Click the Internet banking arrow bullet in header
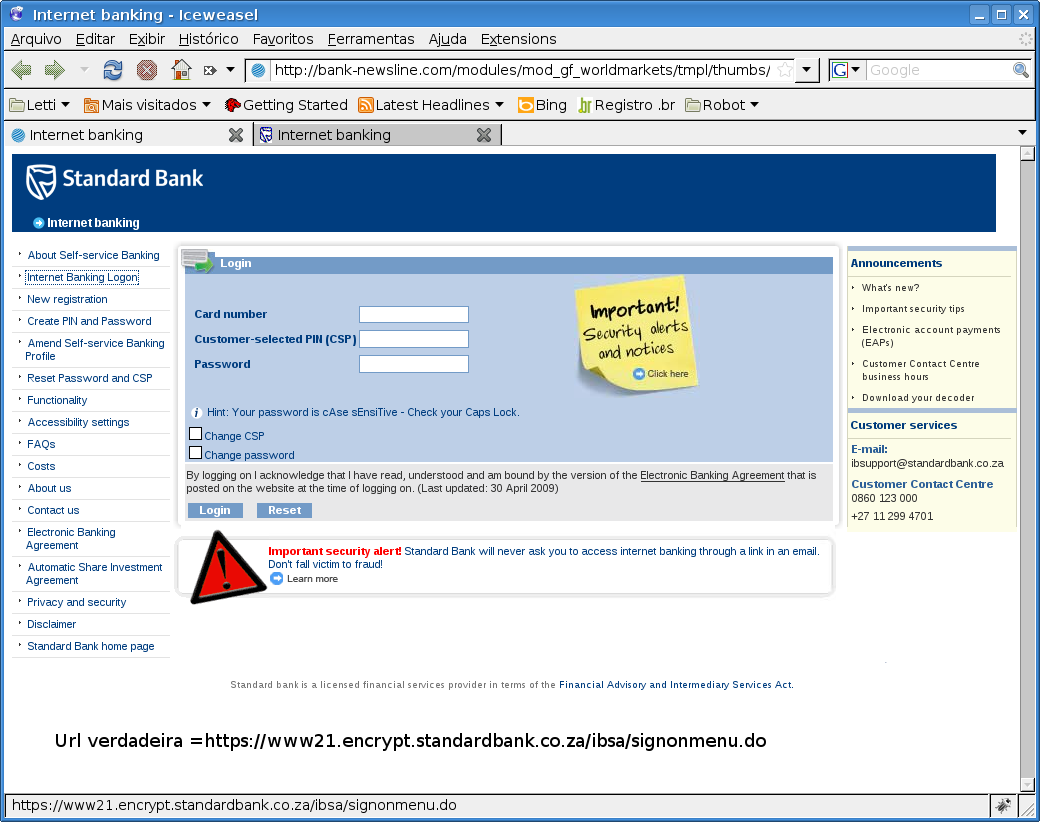 (38, 223)
